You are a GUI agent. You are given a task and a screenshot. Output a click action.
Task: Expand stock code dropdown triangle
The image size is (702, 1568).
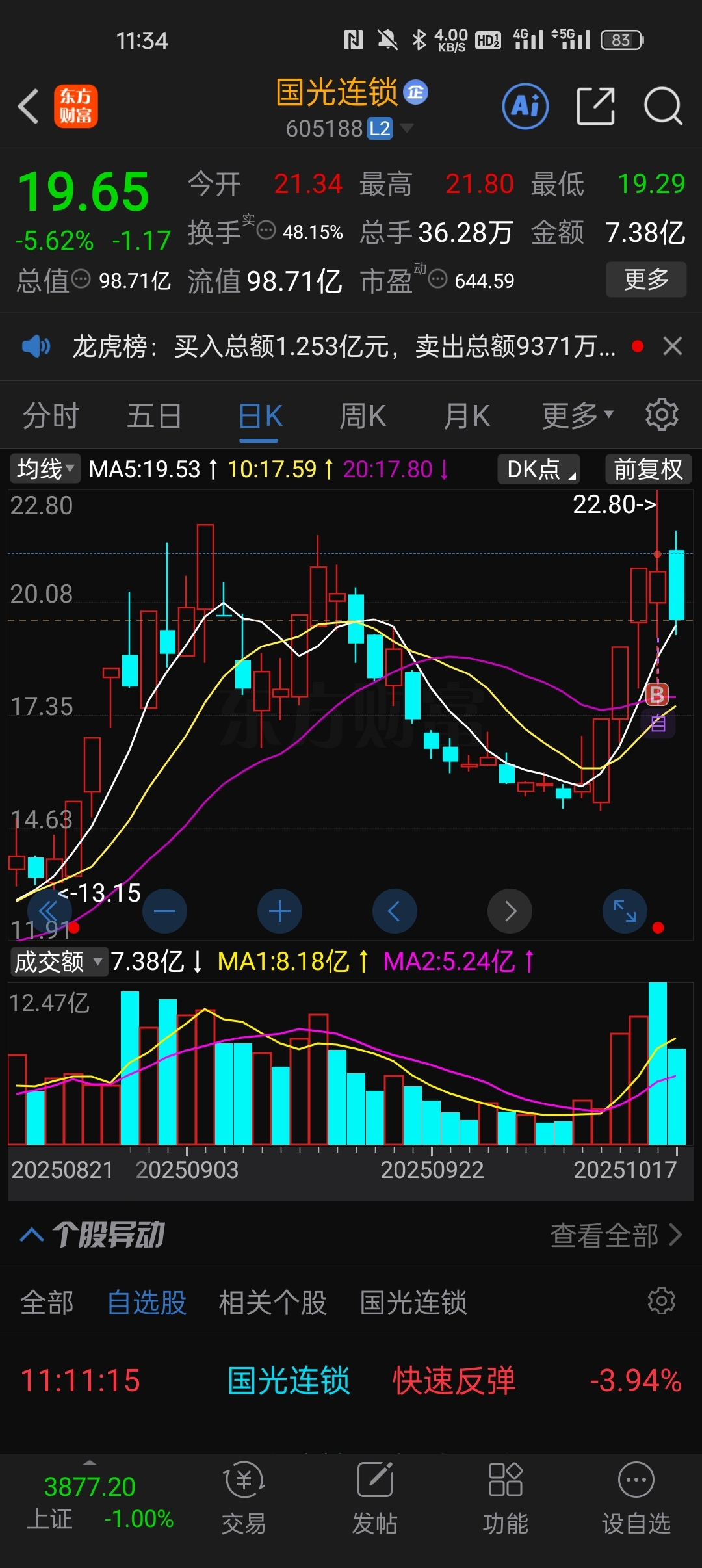point(407,128)
